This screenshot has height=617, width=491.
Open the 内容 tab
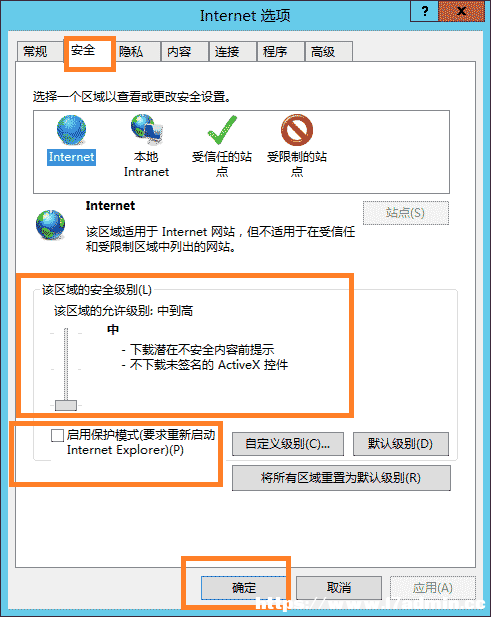(179, 52)
